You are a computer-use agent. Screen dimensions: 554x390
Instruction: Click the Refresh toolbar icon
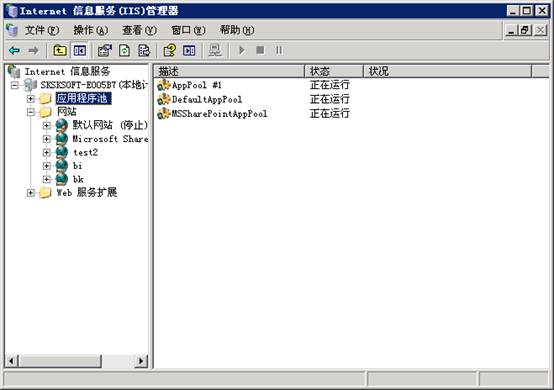pos(124,51)
